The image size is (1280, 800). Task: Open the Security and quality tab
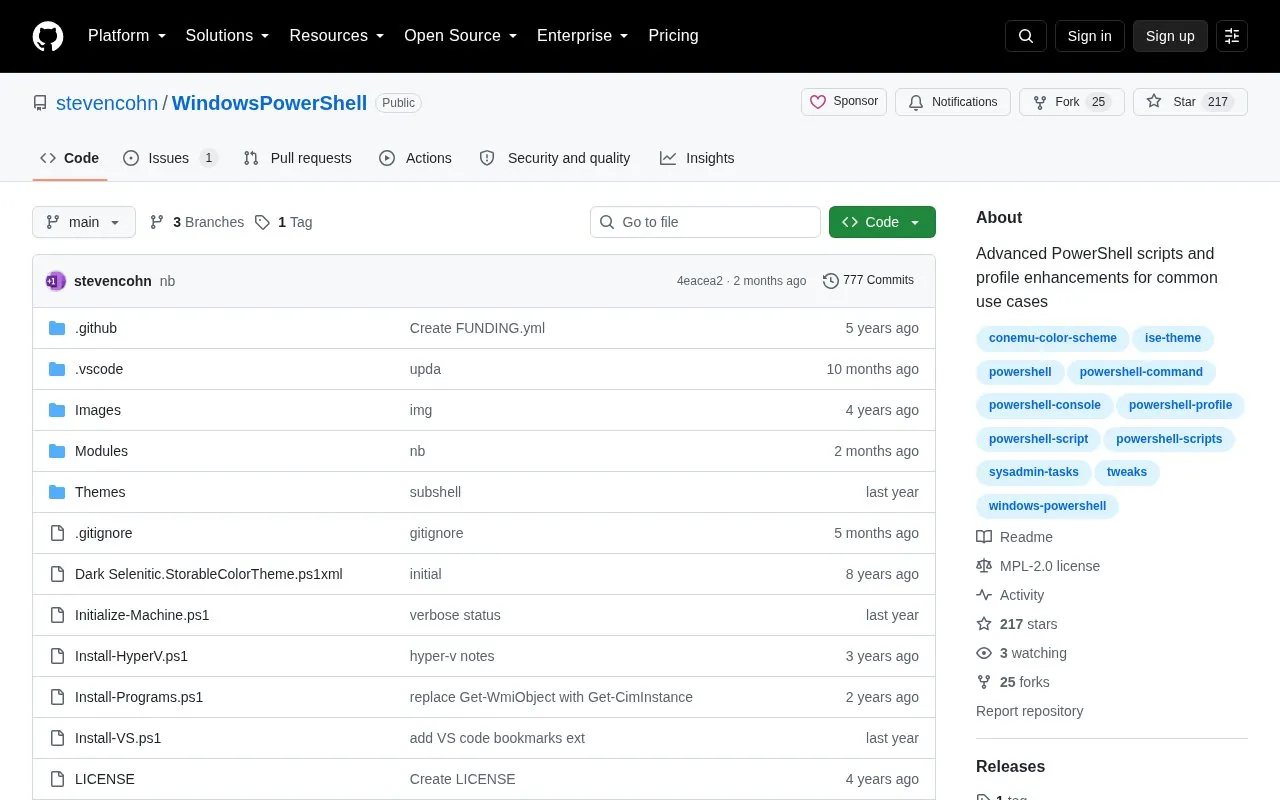[555, 158]
